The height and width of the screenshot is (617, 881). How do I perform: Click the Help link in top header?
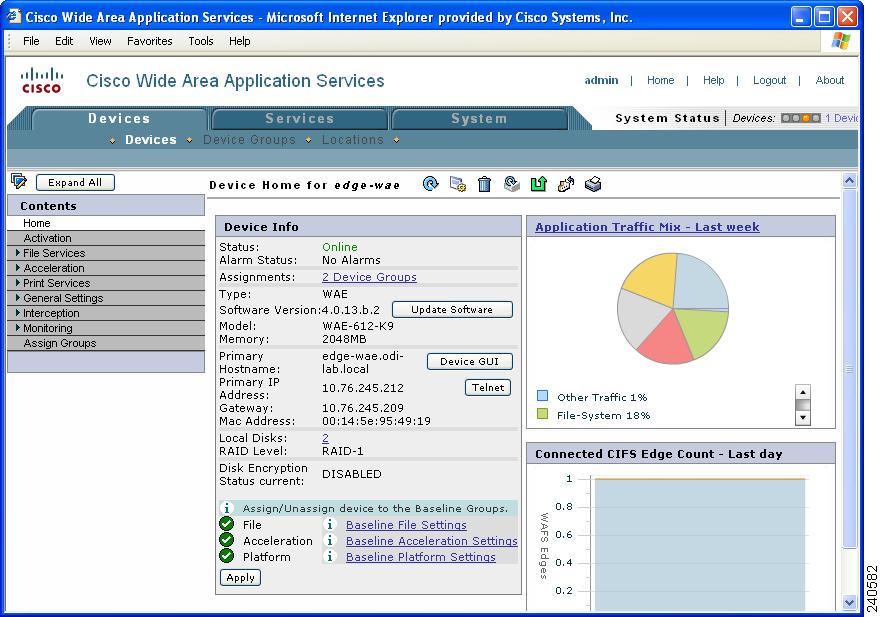pyautogui.click(x=714, y=80)
